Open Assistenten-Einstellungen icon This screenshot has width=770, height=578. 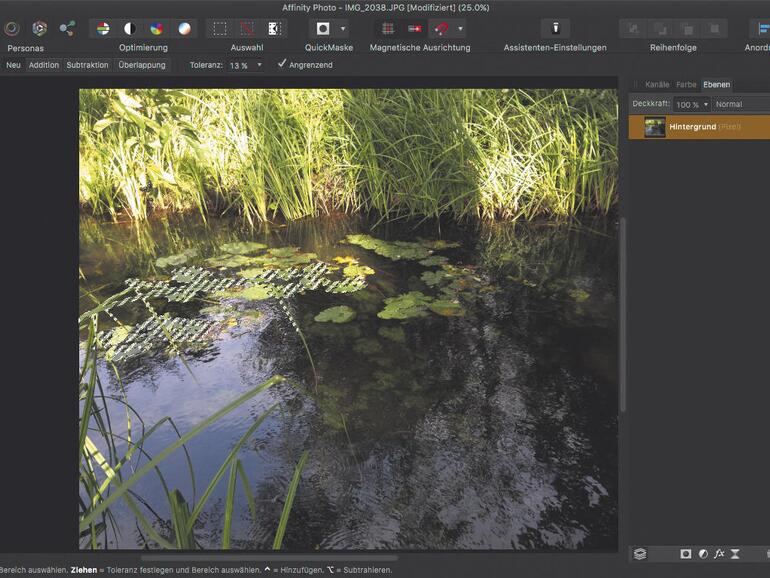click(555, 28)
